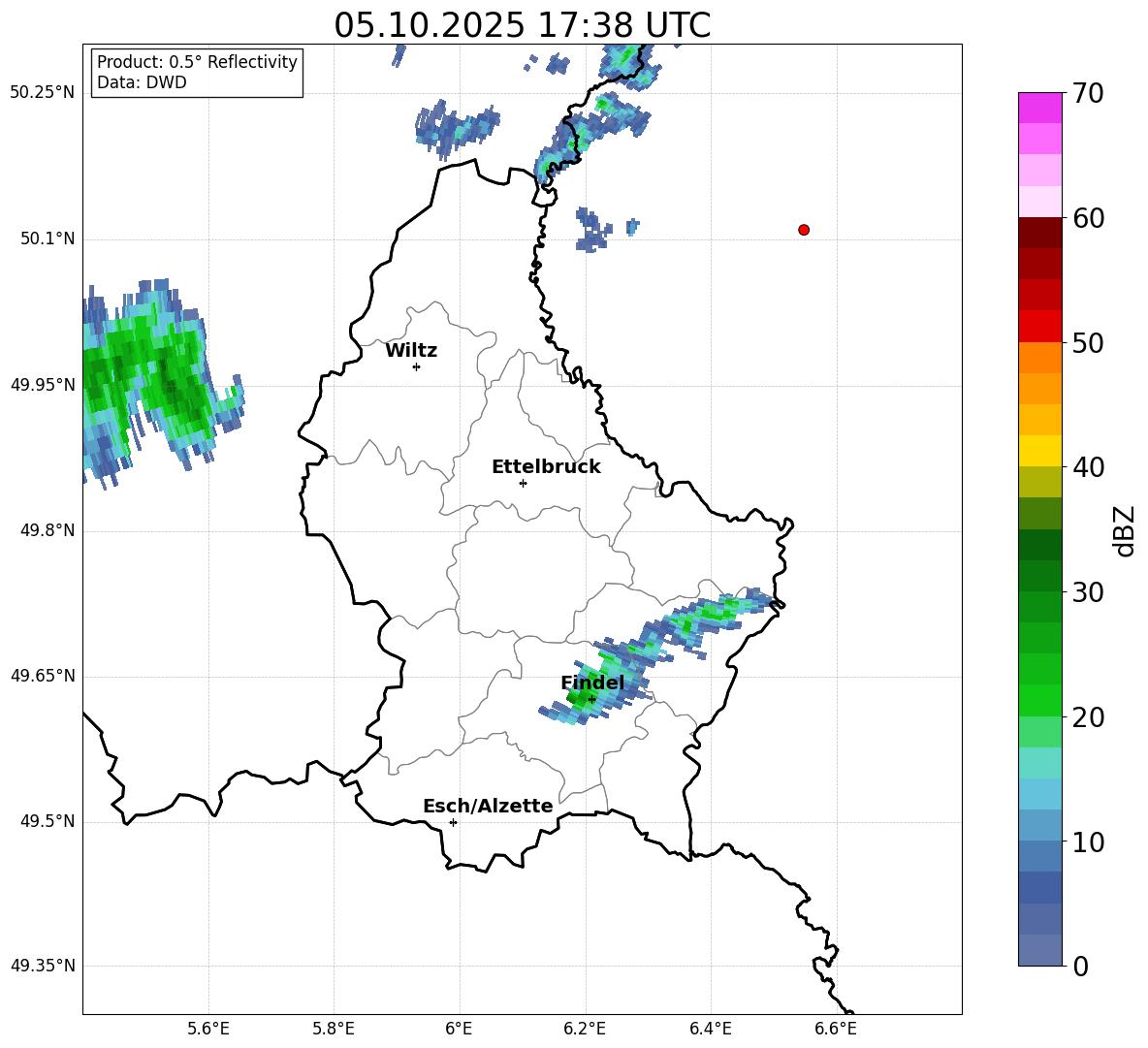
Task: Click the 6°E longitude label
Action: [x=459, y=1029]
